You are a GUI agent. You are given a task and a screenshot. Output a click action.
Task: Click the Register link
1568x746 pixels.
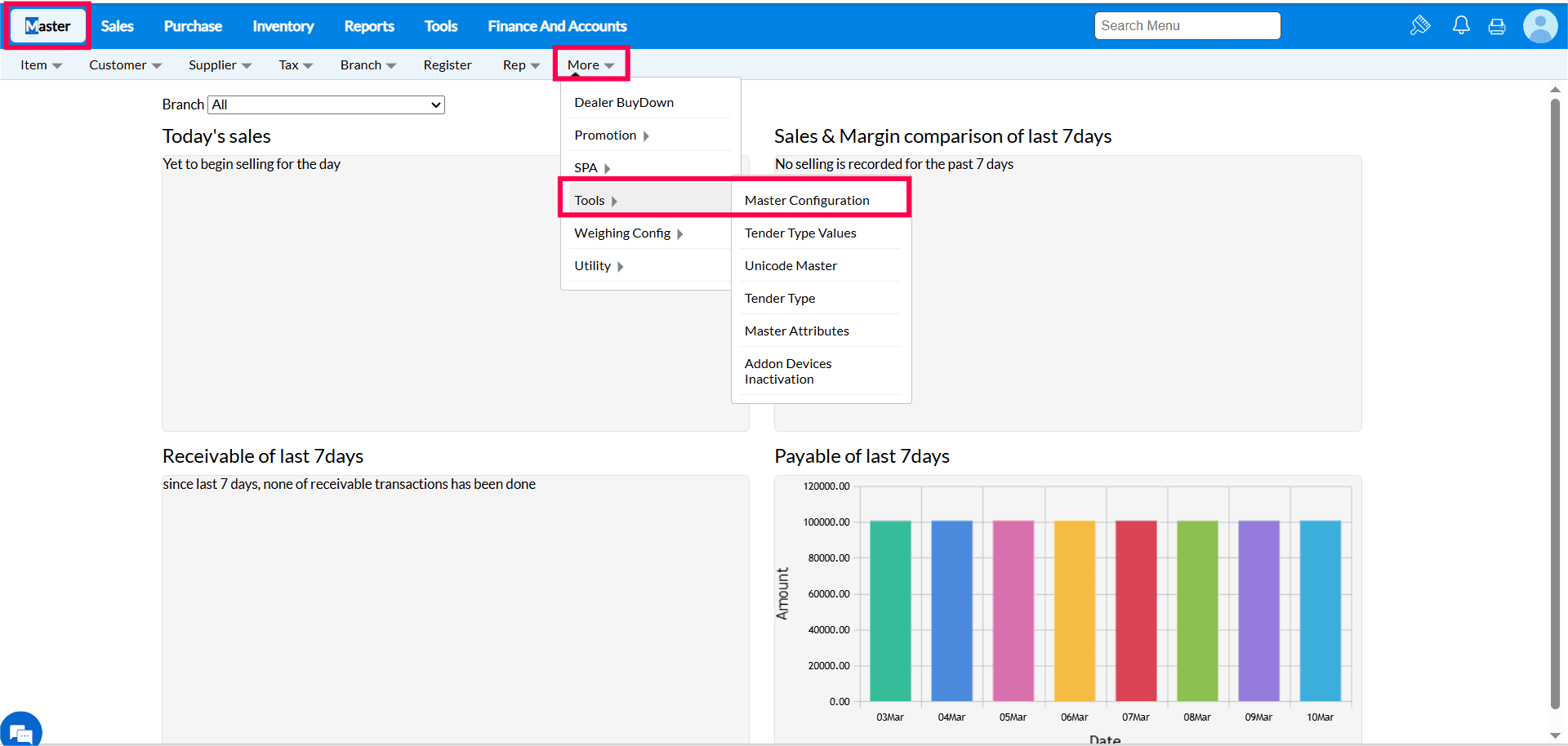point(447,65)
